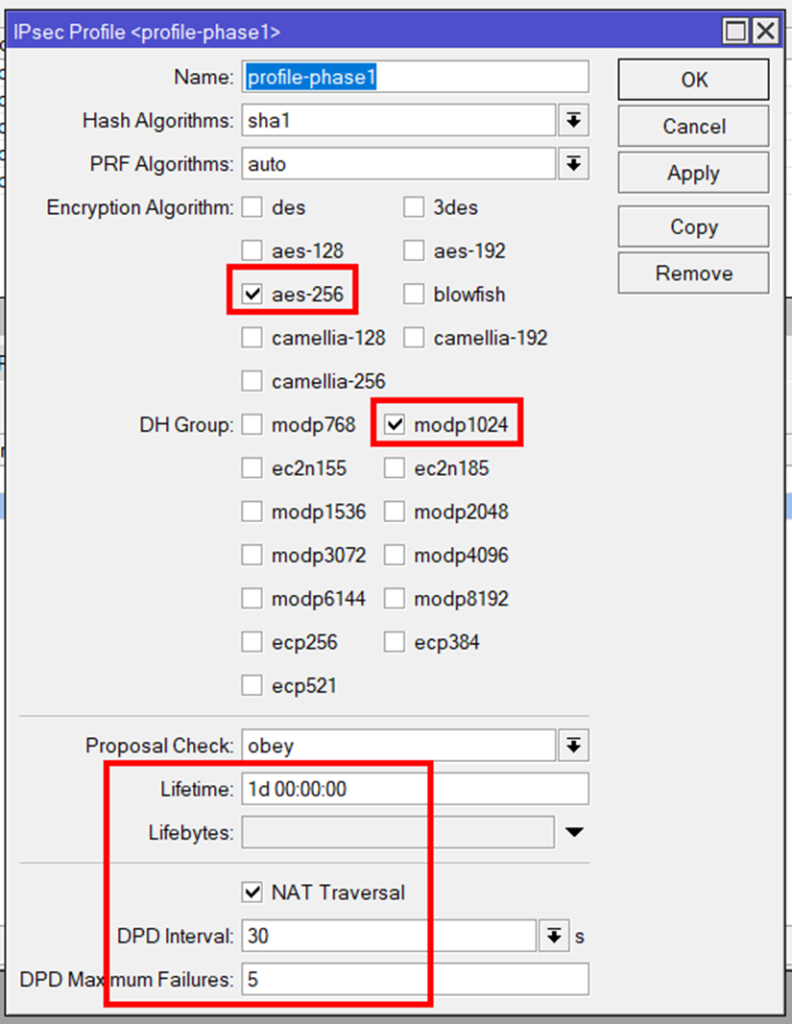This screenshot has width=792, height=1024.
Task: Select the modp768 DH group checkbox
Action: click(x=252, y=425)
